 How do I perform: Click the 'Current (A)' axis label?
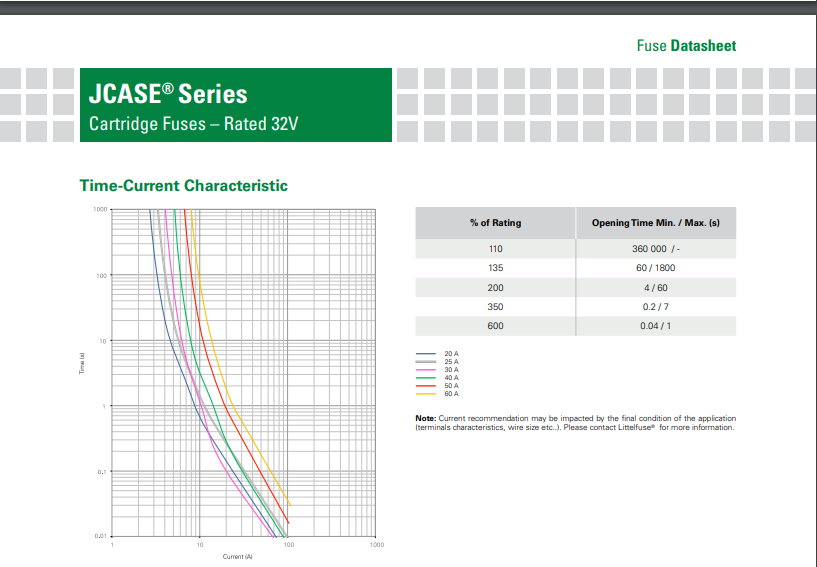coord(238,556)
